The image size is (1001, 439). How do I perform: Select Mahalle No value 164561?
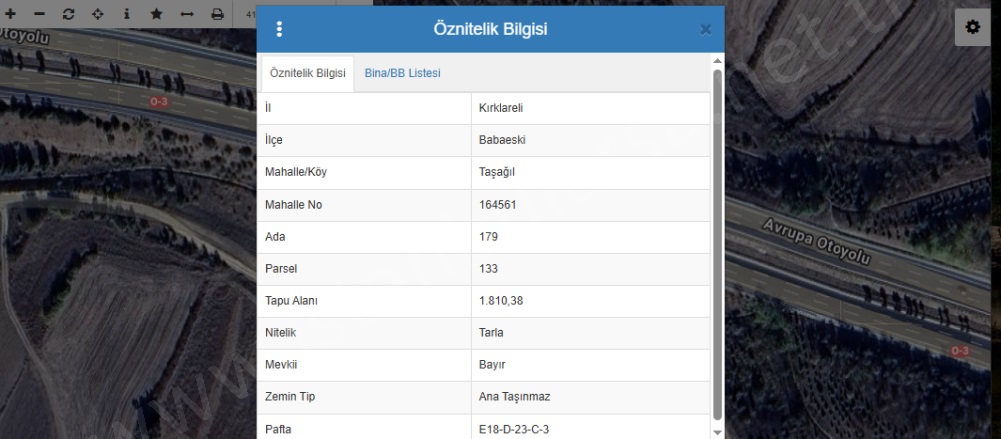[497, 205]
